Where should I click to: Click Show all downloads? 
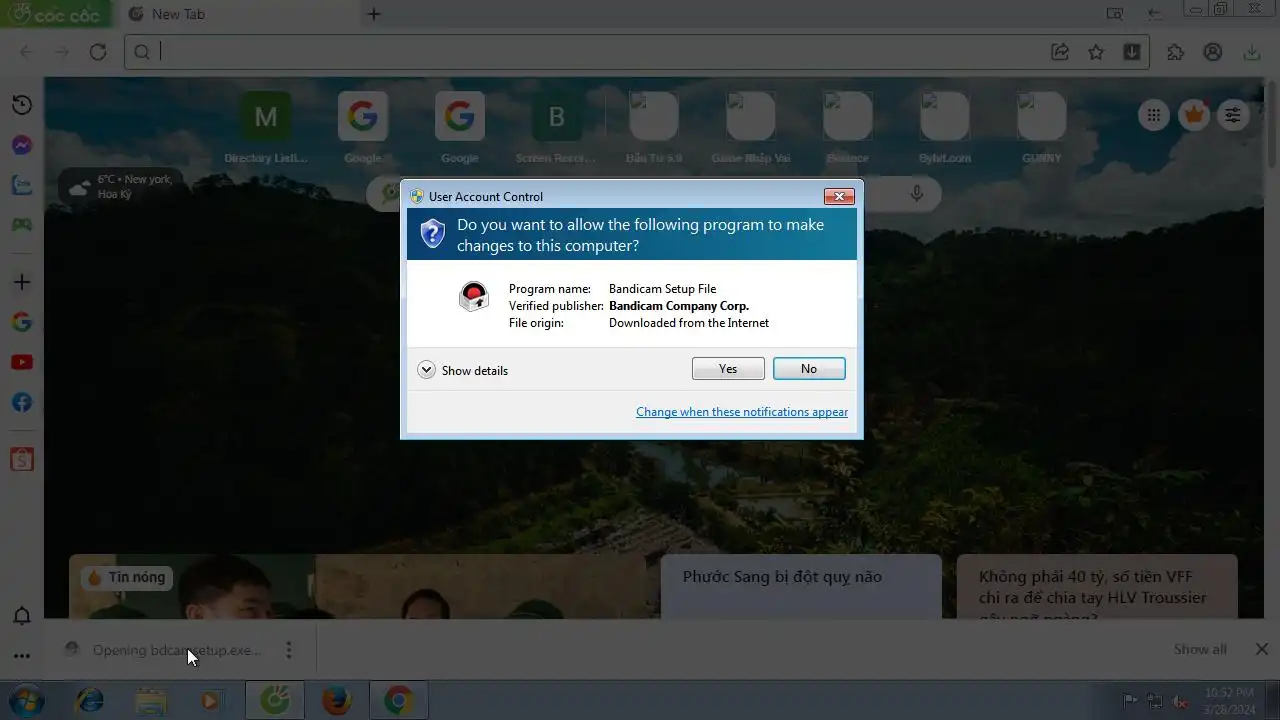coord(1200,650)
